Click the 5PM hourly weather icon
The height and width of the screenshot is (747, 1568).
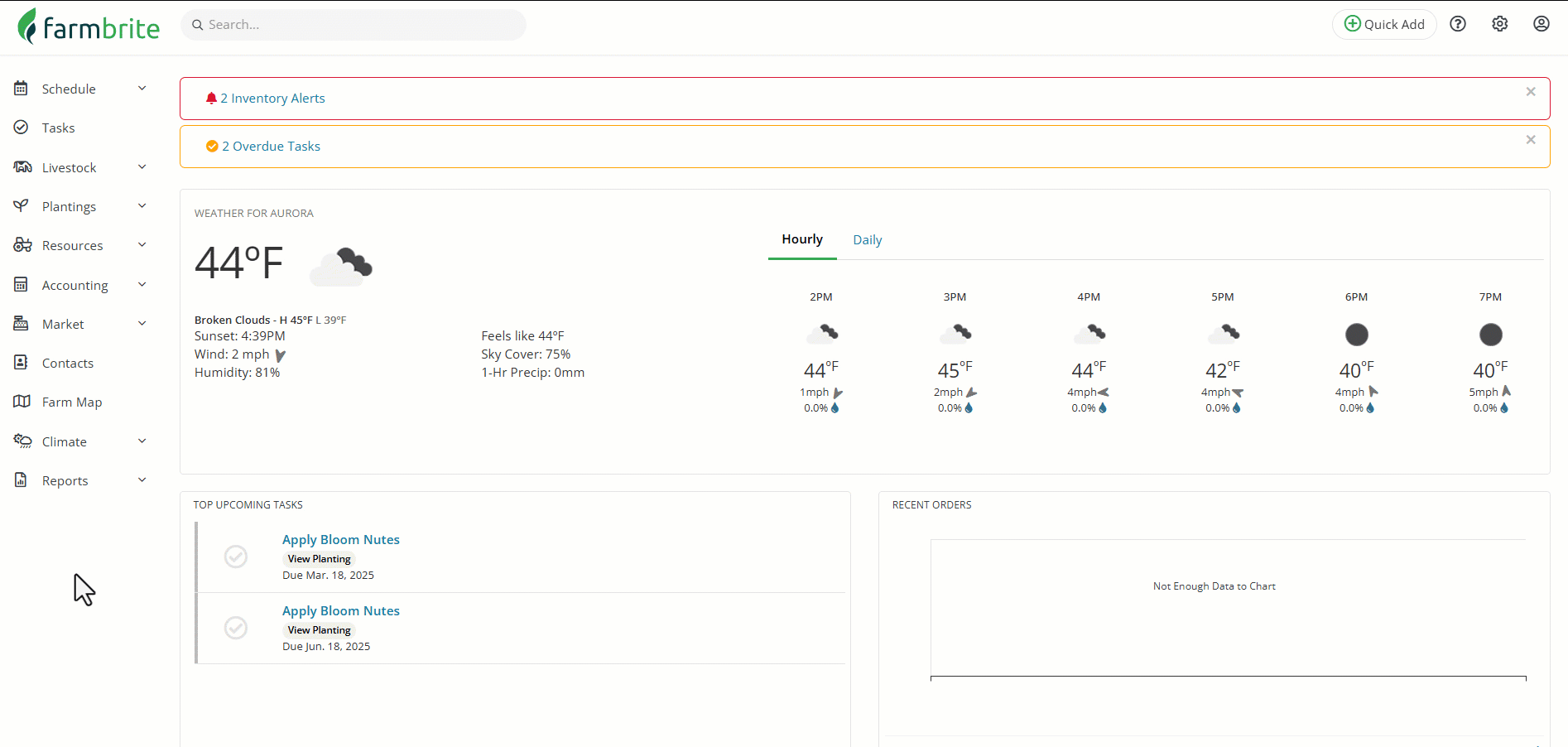pyautogui.click(x=1224, y=334)
